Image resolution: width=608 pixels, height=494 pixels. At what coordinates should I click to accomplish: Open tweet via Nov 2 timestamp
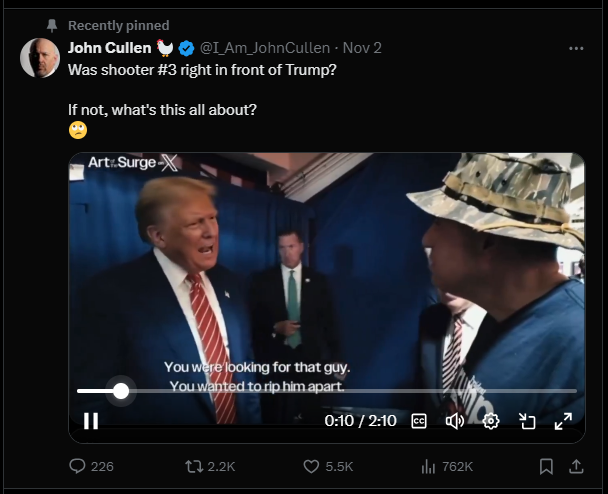click(362, 48)
